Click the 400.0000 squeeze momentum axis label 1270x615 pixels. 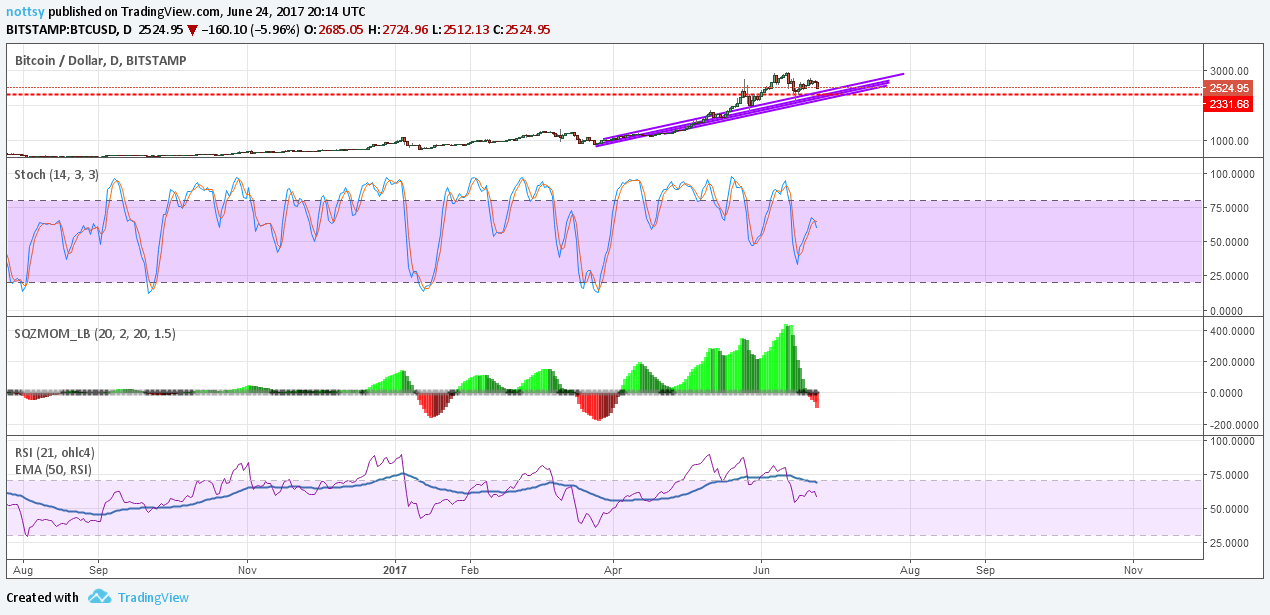pyautogui.click(x=1233, y=331)
